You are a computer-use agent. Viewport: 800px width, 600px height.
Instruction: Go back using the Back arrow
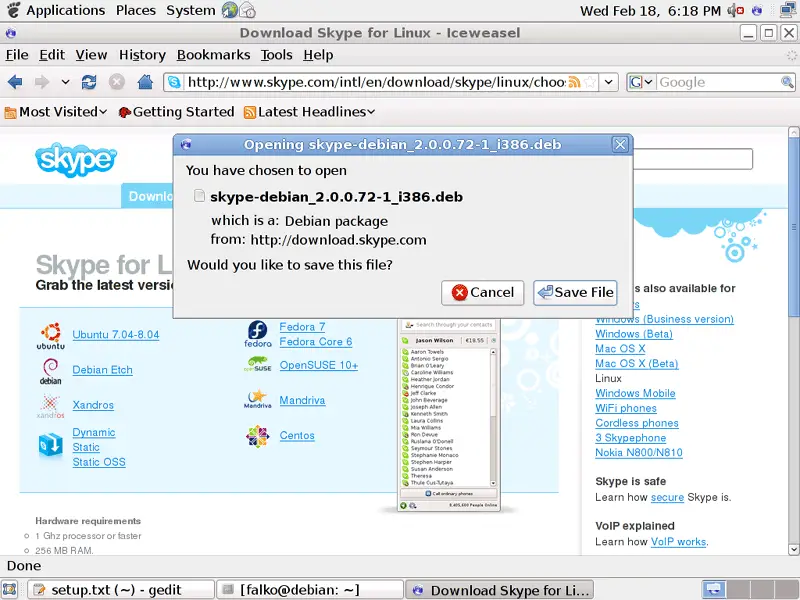point(15,82)
